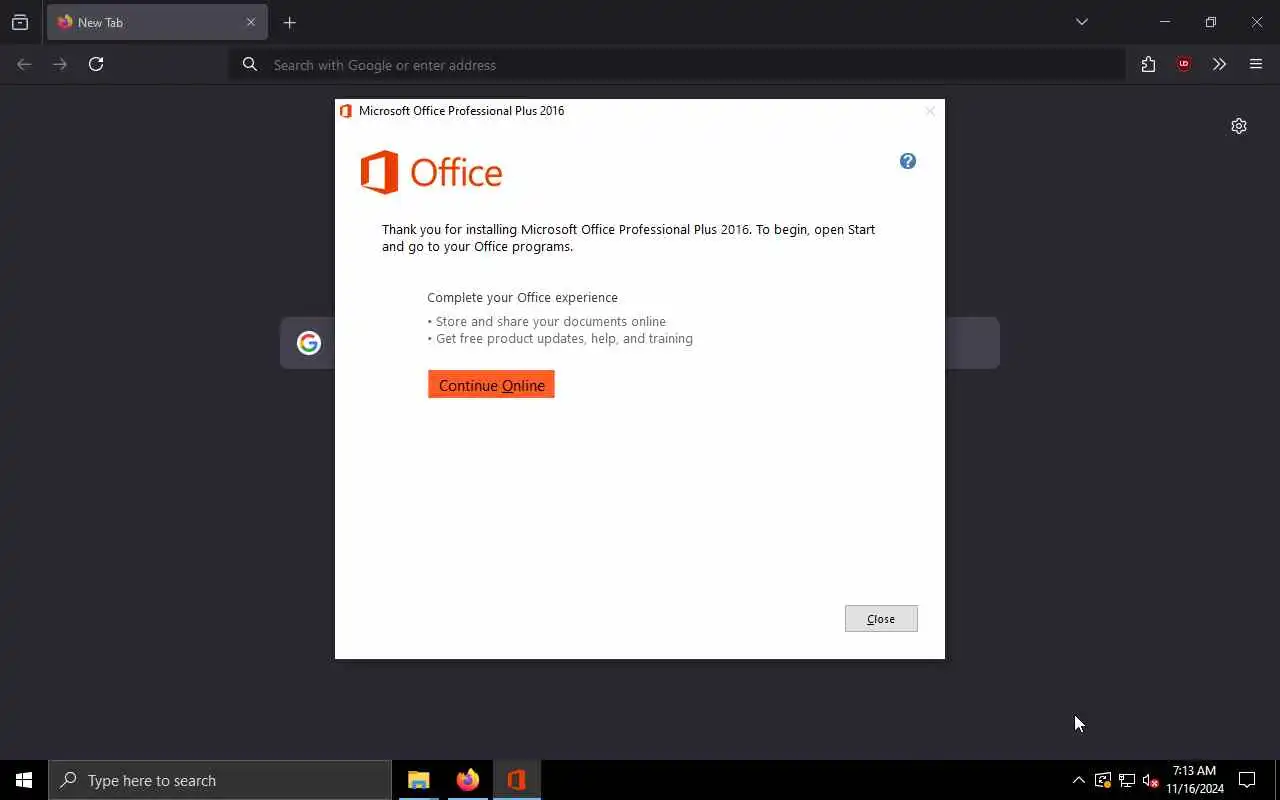Go back using the browser back arrow

25,64
